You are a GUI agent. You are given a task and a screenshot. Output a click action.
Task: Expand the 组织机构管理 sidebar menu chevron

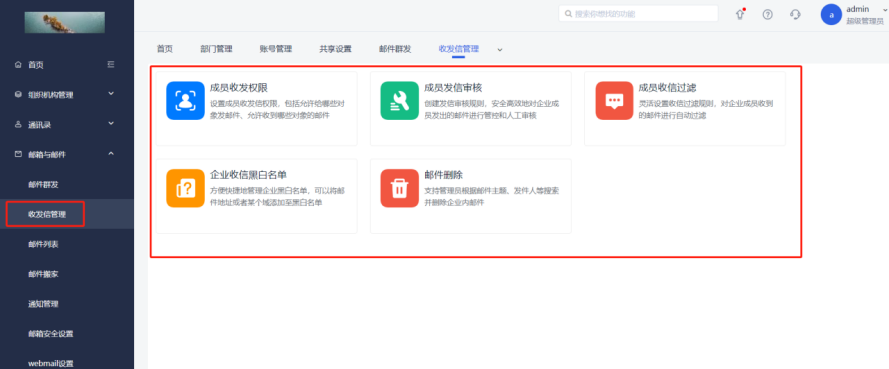pyautogui.click(x=111, y=94)
